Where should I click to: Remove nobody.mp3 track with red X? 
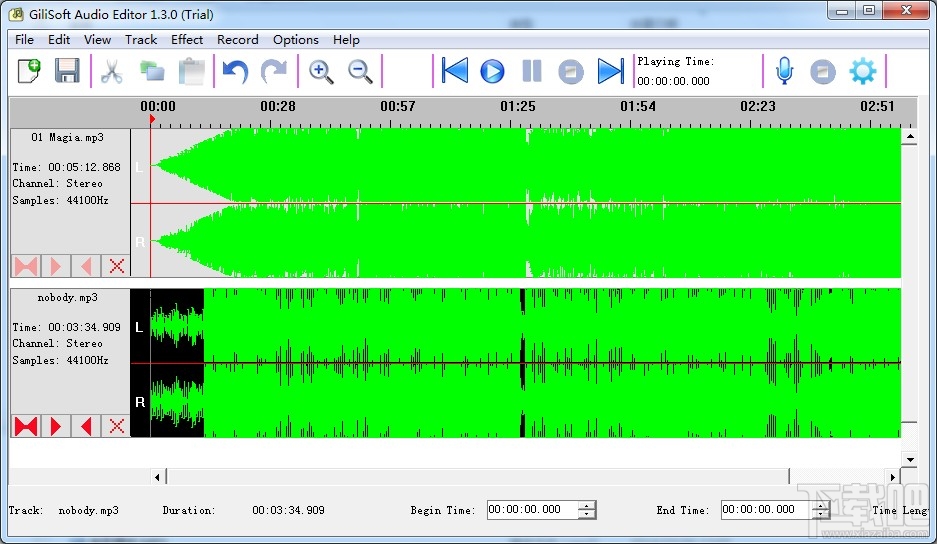click(x=117, y=427)
